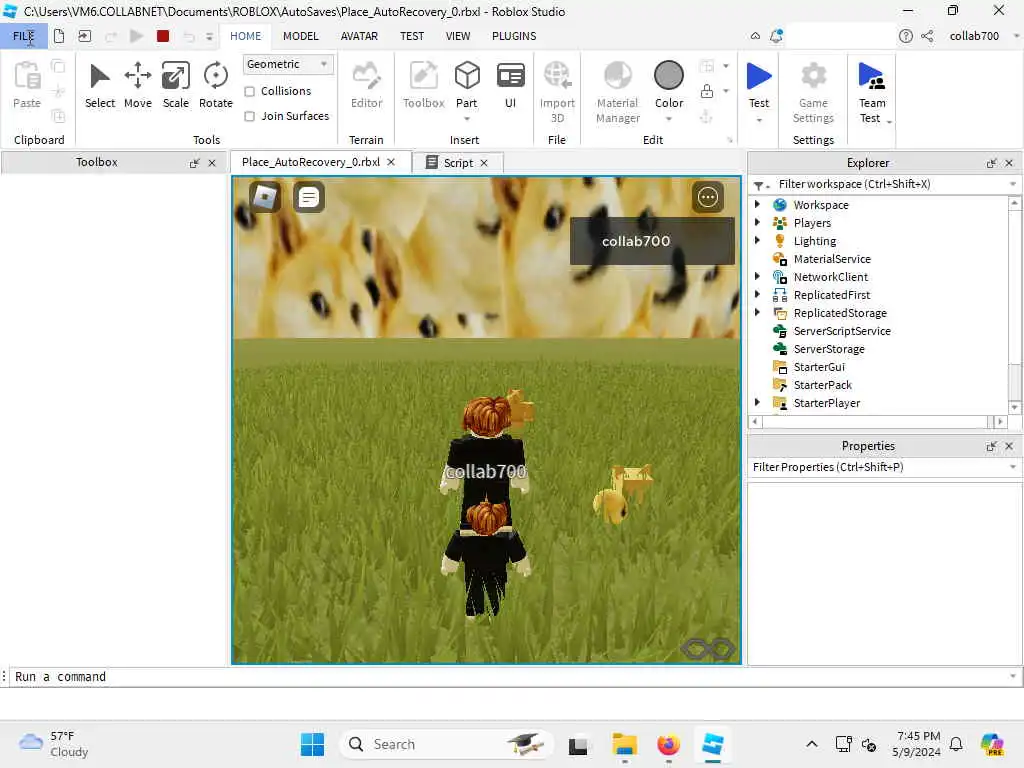Select the Select tool

[99, 86]
